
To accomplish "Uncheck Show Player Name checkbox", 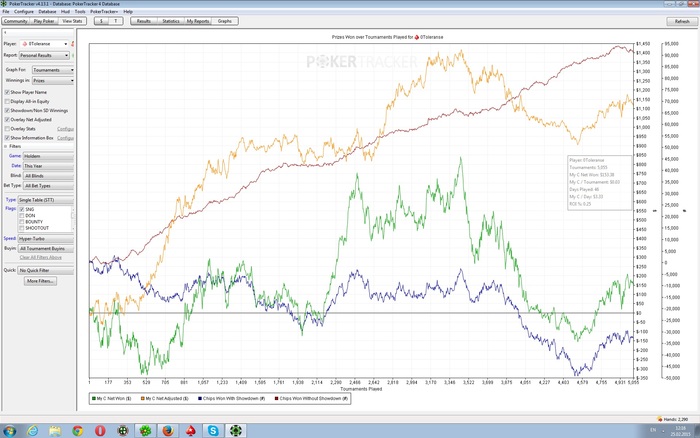I will tap(8, 92).
